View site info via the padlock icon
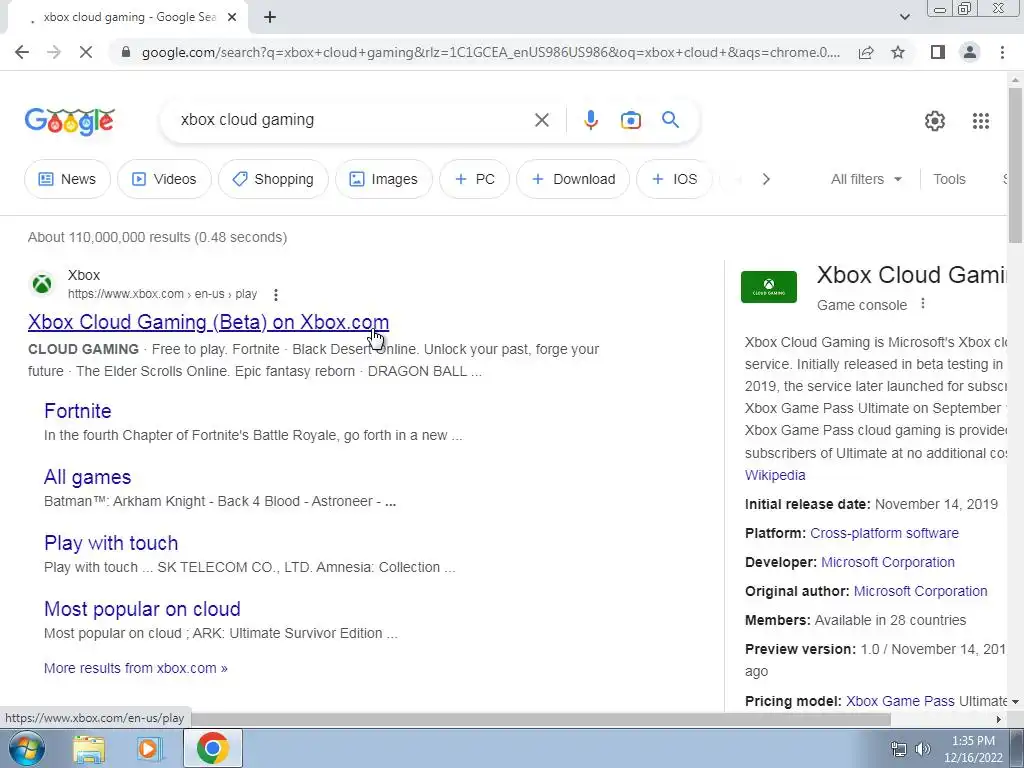 [x=126, y=52]
